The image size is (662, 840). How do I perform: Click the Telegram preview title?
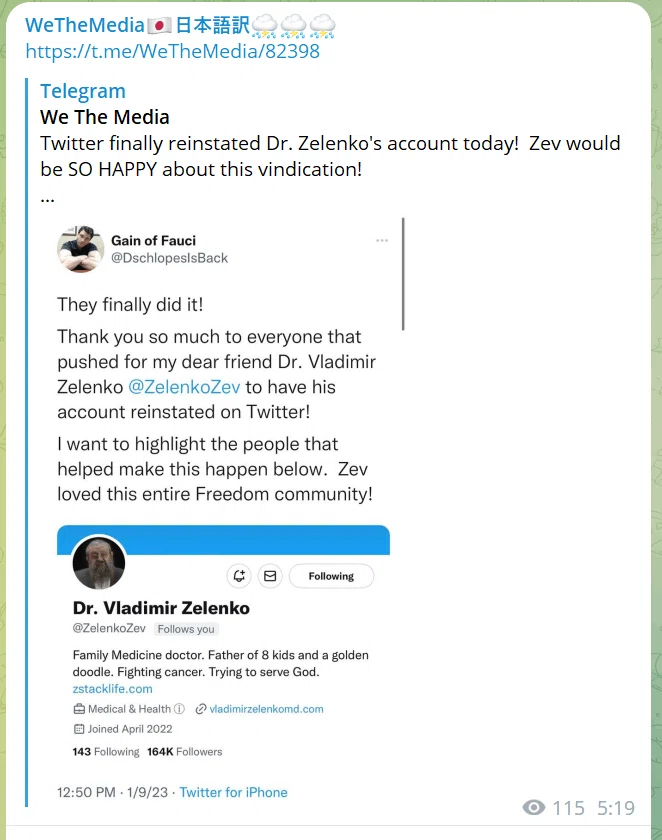82,91
